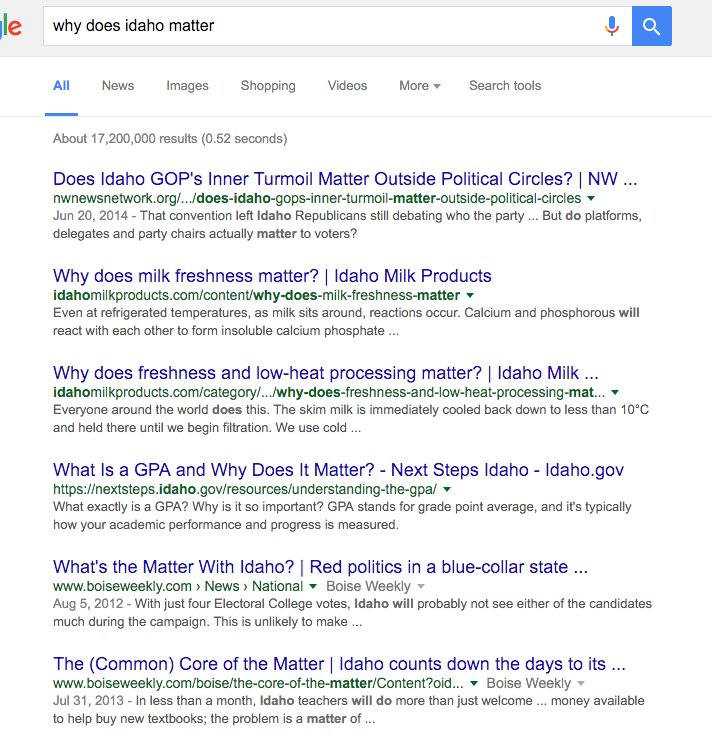Screen dimensions: 712x746
Task: Expand the More dropdown menu
Action: (x=419, y=86)
